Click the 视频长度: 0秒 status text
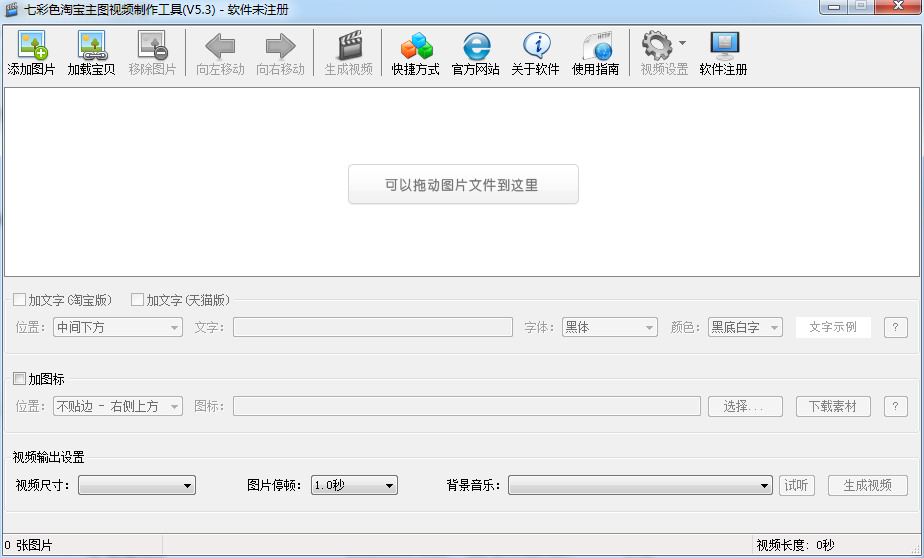Screen dimensions: 924x558 click(x=796, y=546)
